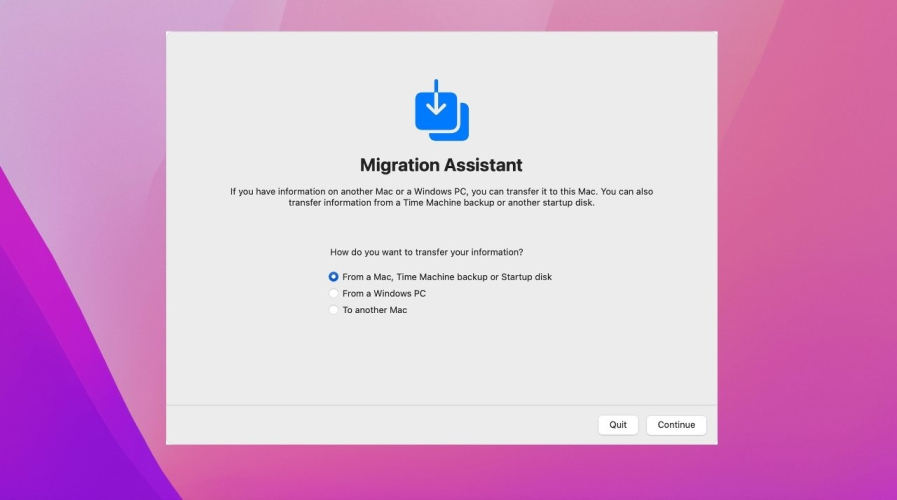Choose the 'To another Mac' radio button
The height and width of the screenshot is (500, 897).
[334, 310]
